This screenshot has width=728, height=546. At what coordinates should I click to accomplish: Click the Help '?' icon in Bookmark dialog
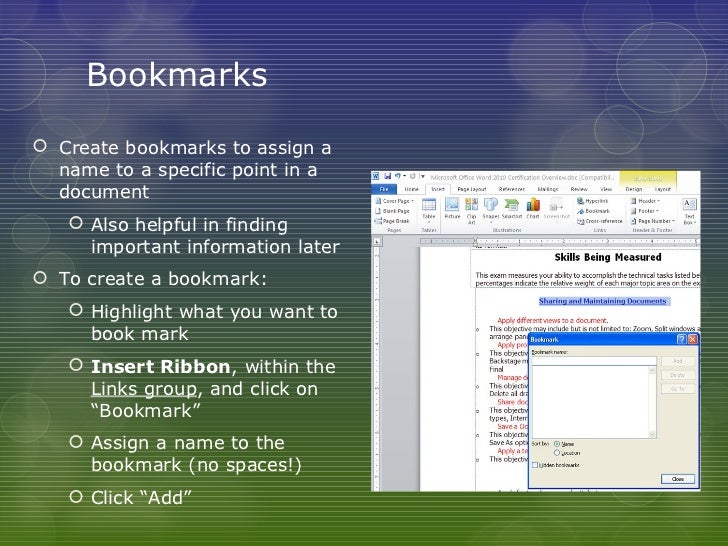681,339
